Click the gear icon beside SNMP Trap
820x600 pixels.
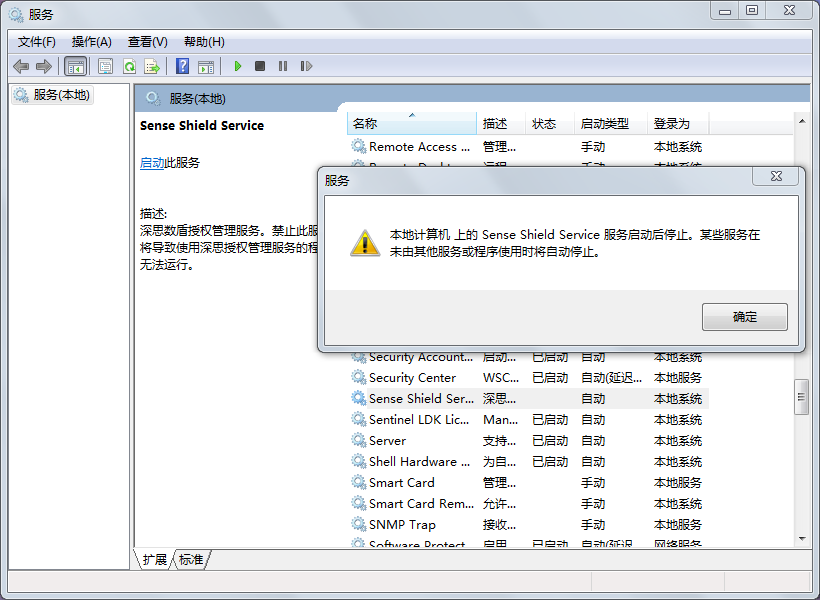point(358,524)
